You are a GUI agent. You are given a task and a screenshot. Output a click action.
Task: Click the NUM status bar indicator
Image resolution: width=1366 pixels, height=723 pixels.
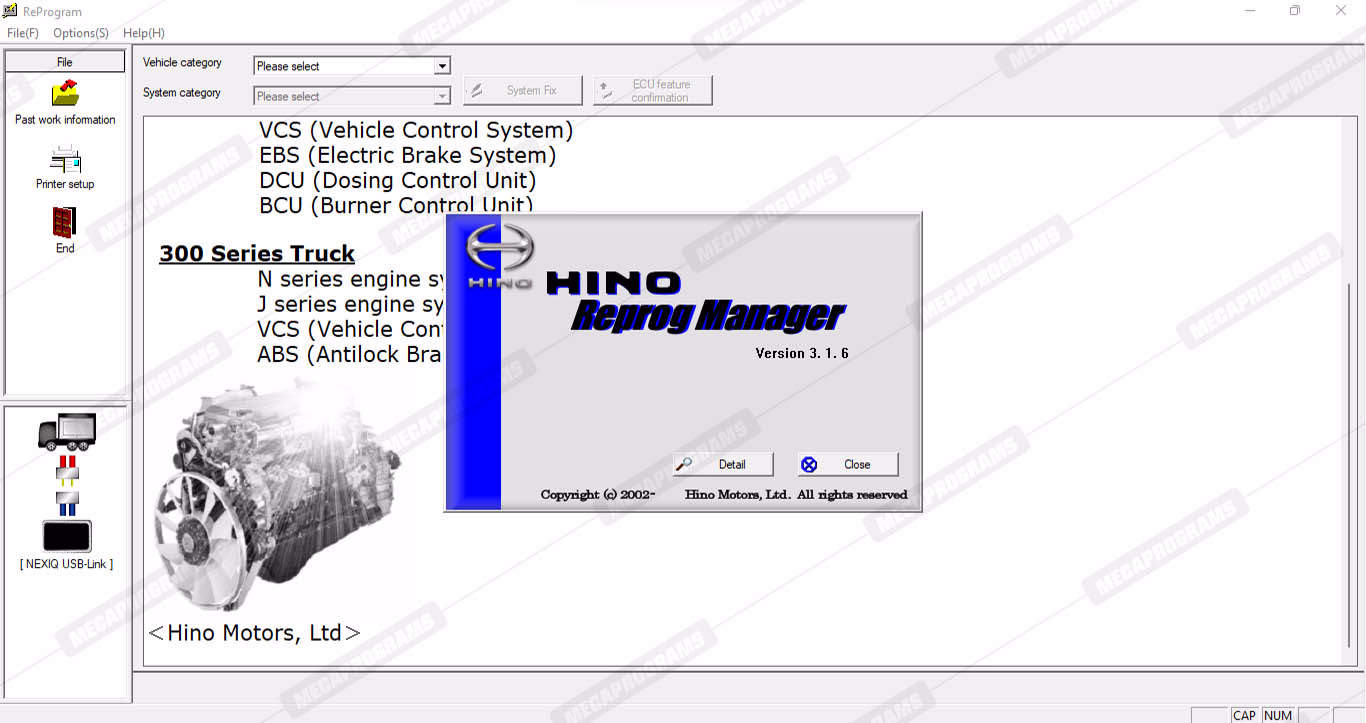point(1278,715)
